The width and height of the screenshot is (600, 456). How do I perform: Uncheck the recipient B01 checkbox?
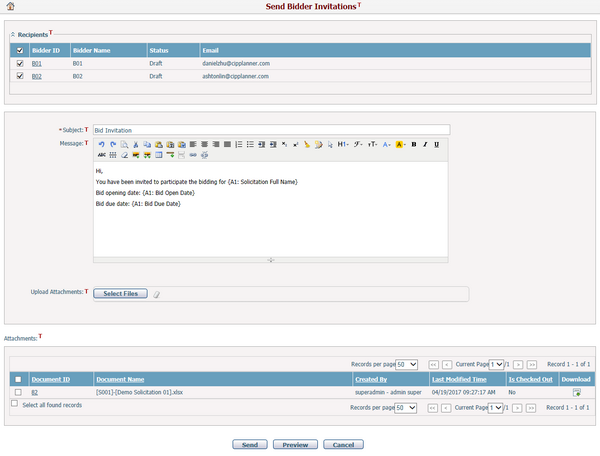(x=20, y=63)
